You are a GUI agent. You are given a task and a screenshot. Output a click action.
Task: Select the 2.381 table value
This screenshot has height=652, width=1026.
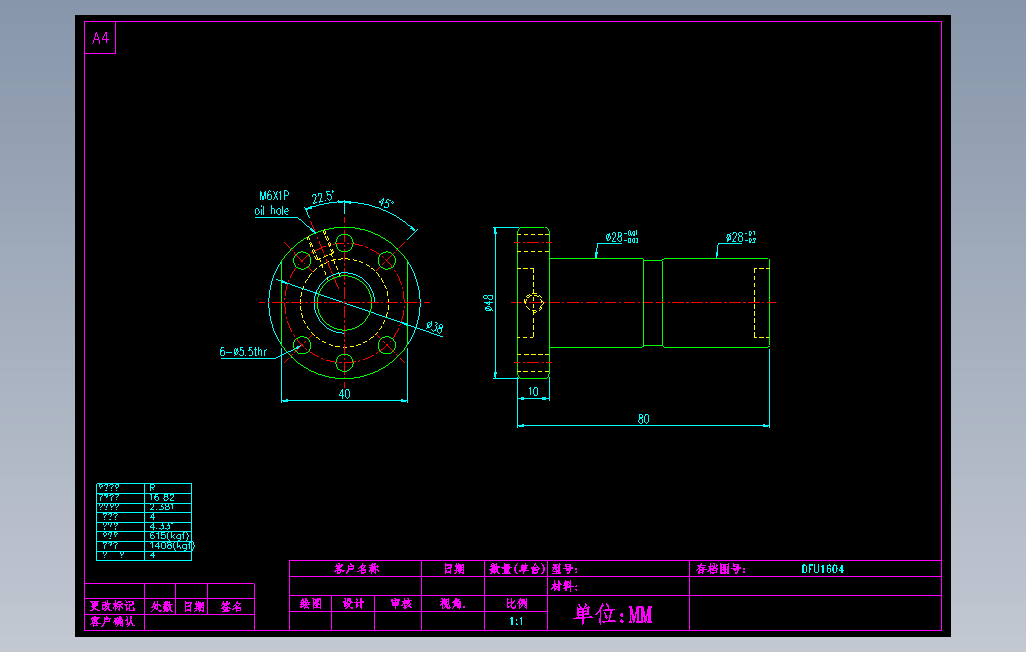(161, 507)
